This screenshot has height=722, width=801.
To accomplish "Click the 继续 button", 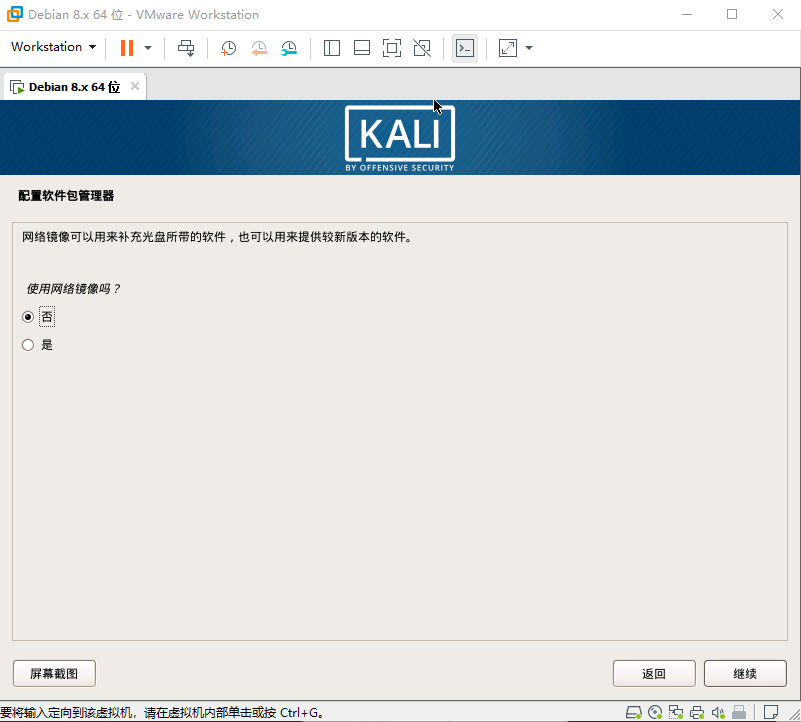I will 745,673.
